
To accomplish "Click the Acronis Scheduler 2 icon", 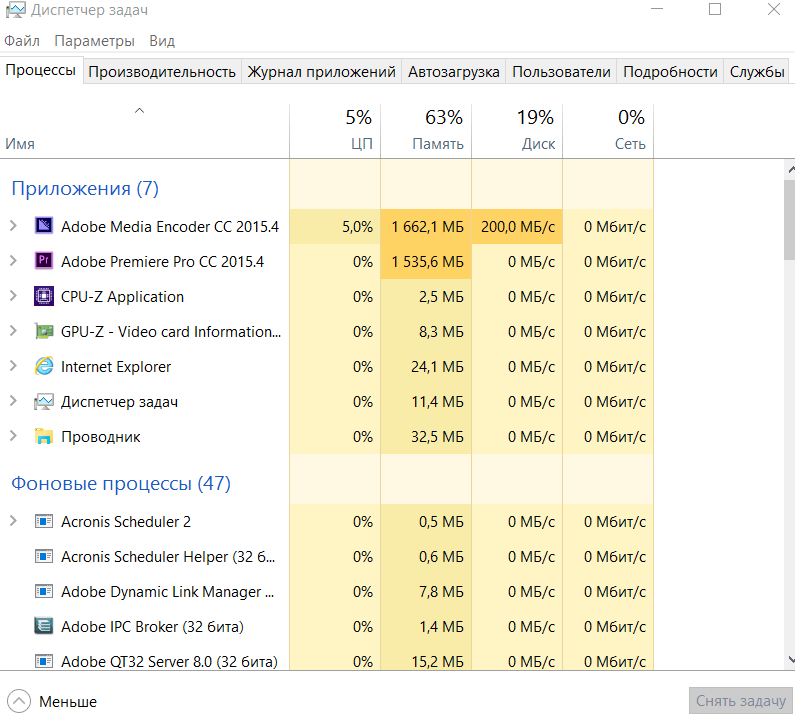I will coord(44,521).
